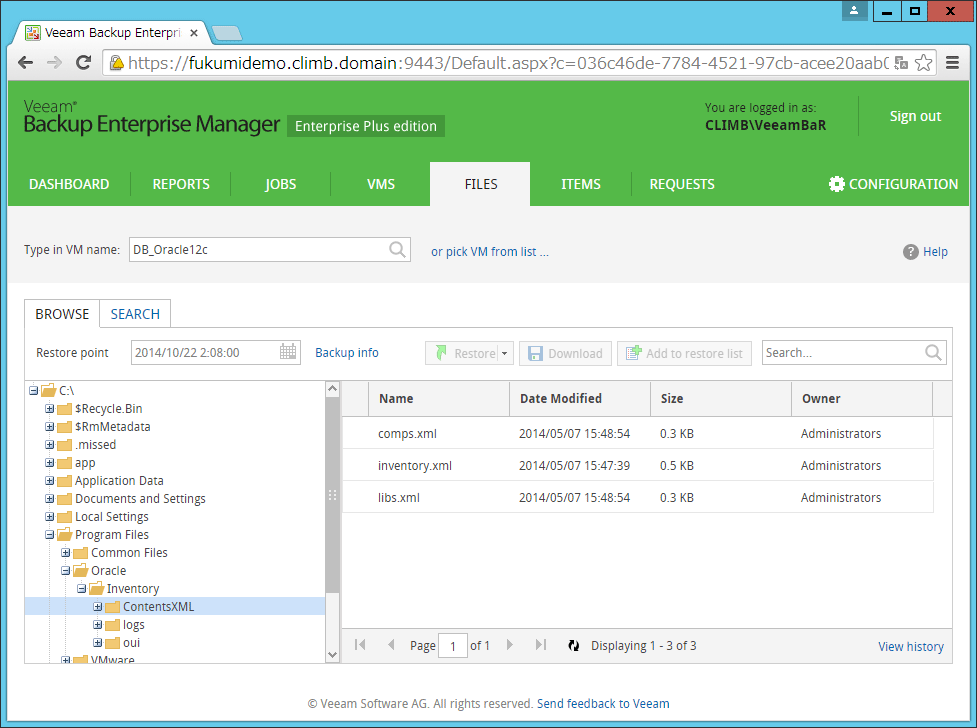The width and height of the screenshot is (977, 728).
Task: Collapse the C:\ root node
Action: (34, 391)
